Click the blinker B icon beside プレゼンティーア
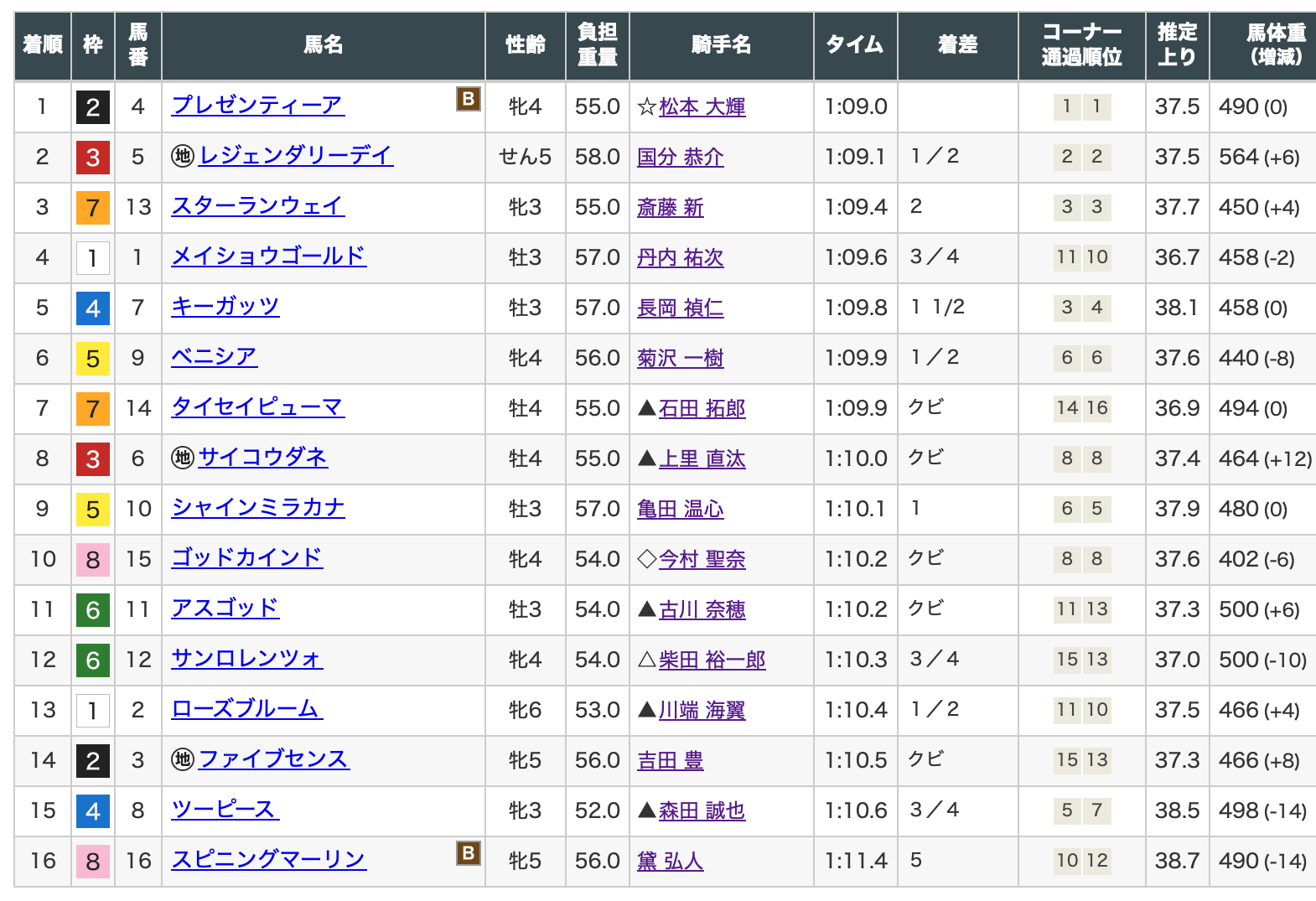The height and width of the screenshot is (901, 1316). [x=468, y=99]
